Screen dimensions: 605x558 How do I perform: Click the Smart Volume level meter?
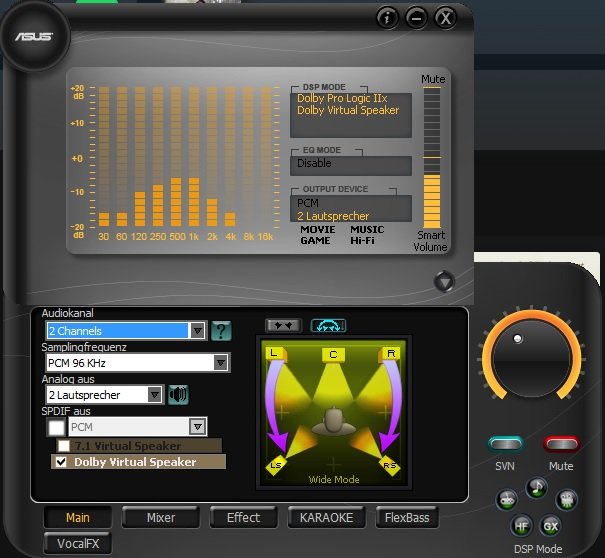(432, 157)
